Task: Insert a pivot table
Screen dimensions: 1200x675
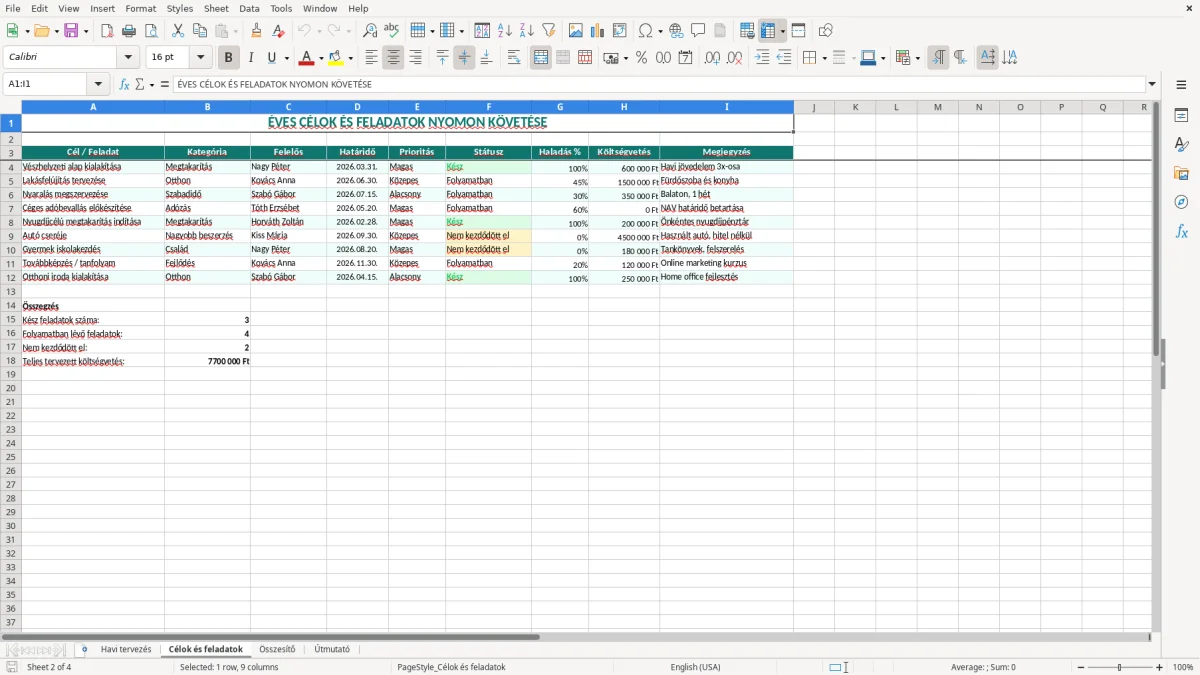Action: [x=620, y=31]
